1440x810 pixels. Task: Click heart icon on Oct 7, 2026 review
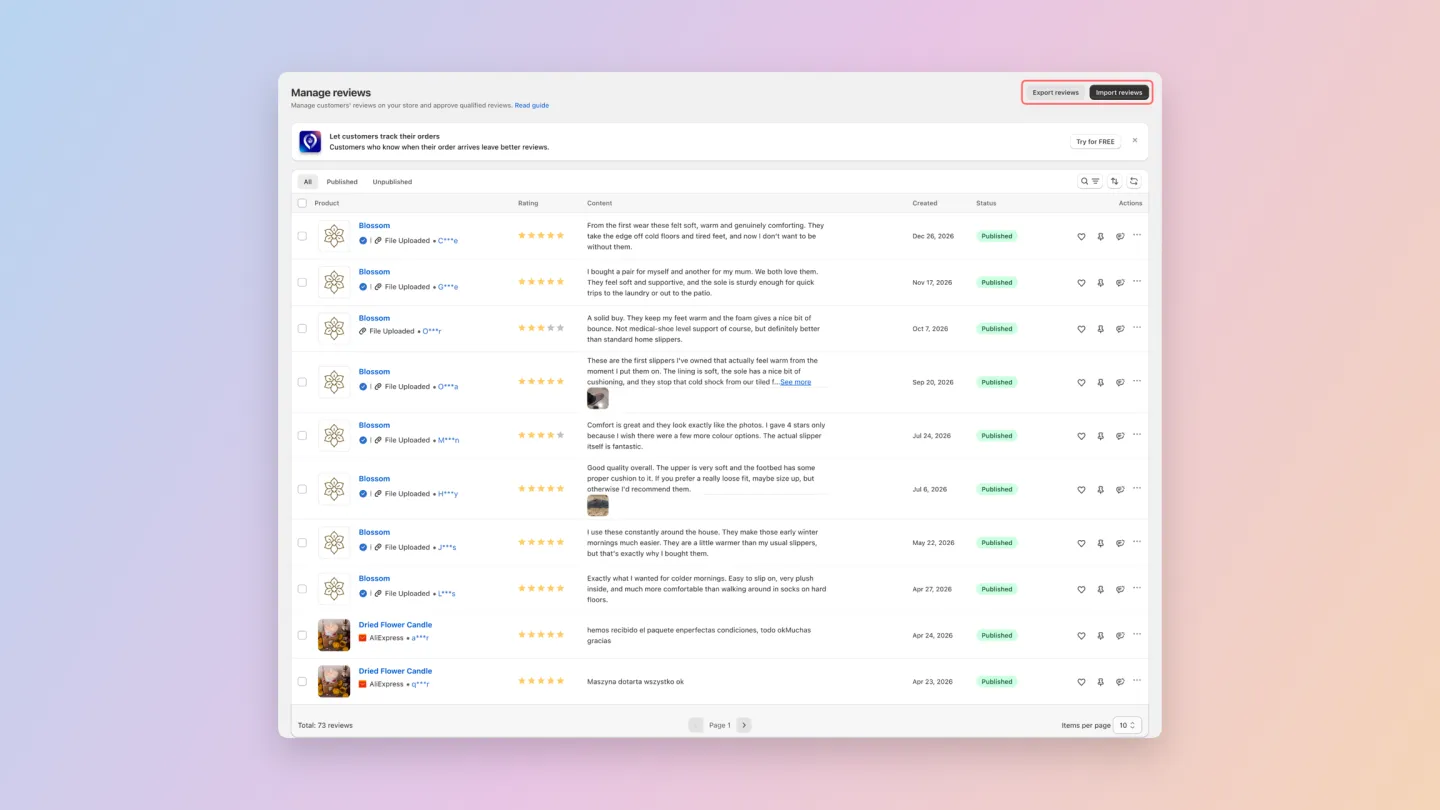click(x=1081, y=329)
